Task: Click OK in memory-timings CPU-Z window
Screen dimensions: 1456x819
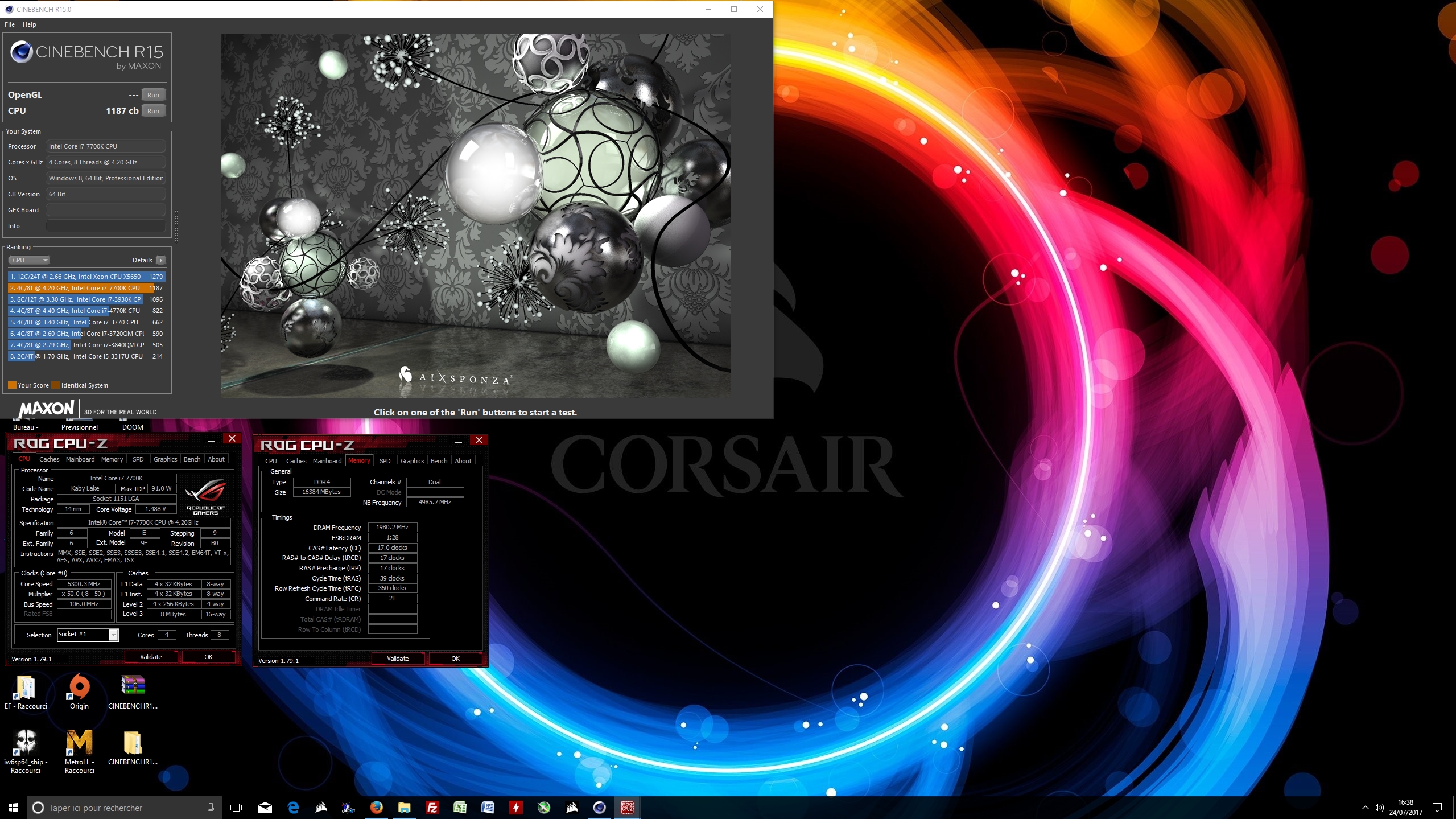Action: coord(455,659)
